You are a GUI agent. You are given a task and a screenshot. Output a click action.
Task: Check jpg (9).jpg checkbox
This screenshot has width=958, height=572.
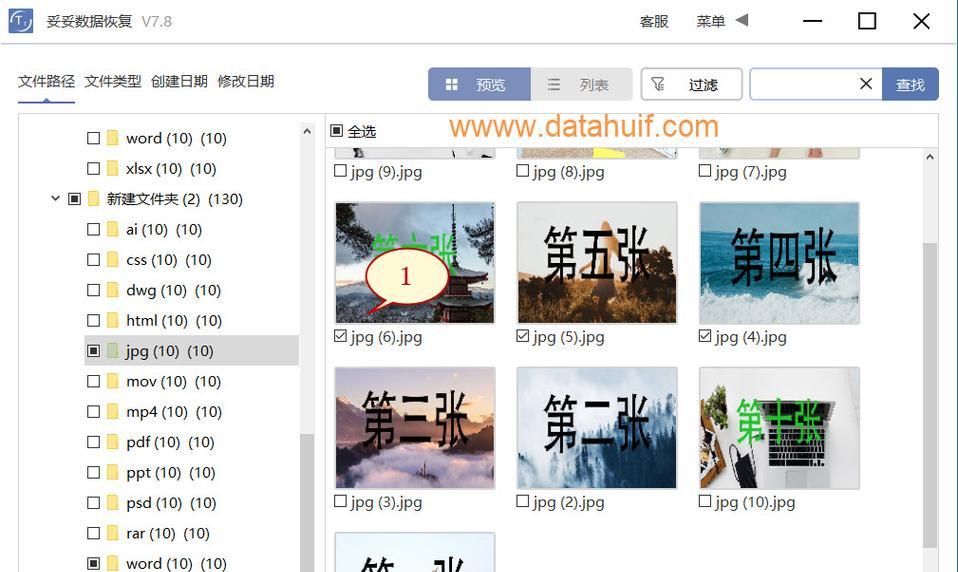click(x=340, y=170)
